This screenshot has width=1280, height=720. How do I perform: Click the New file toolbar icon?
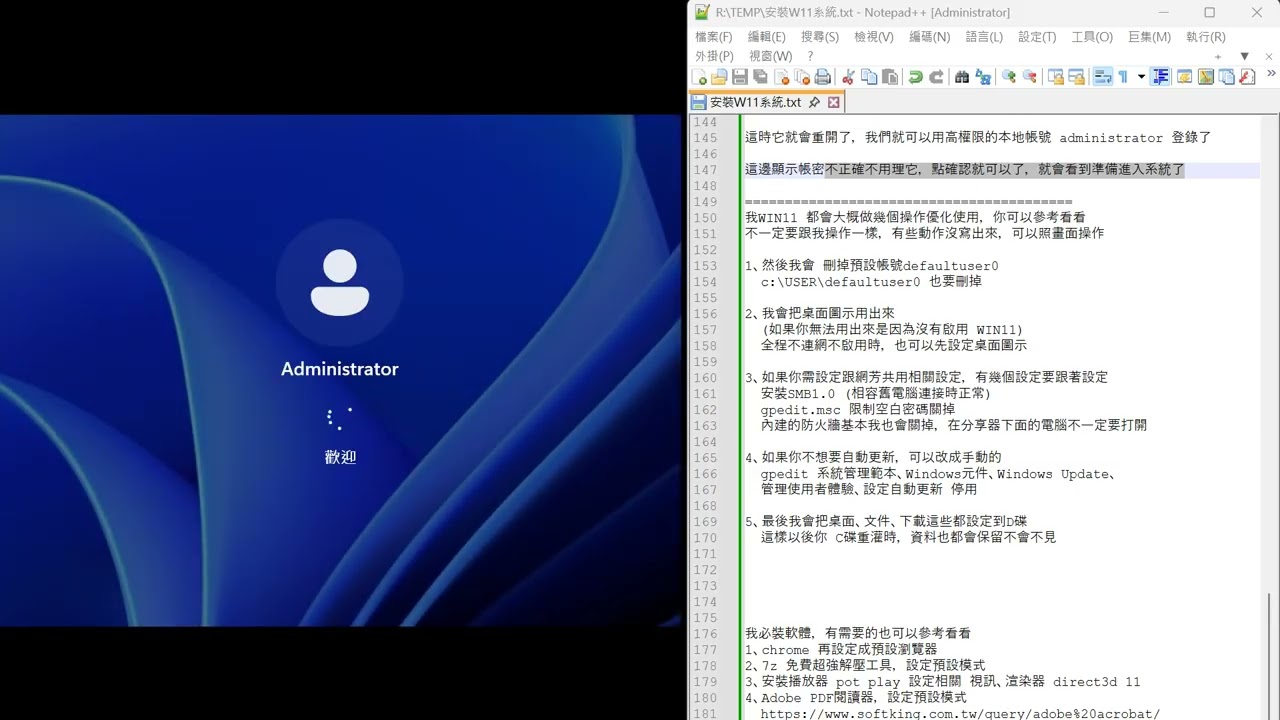pos(699,77)
